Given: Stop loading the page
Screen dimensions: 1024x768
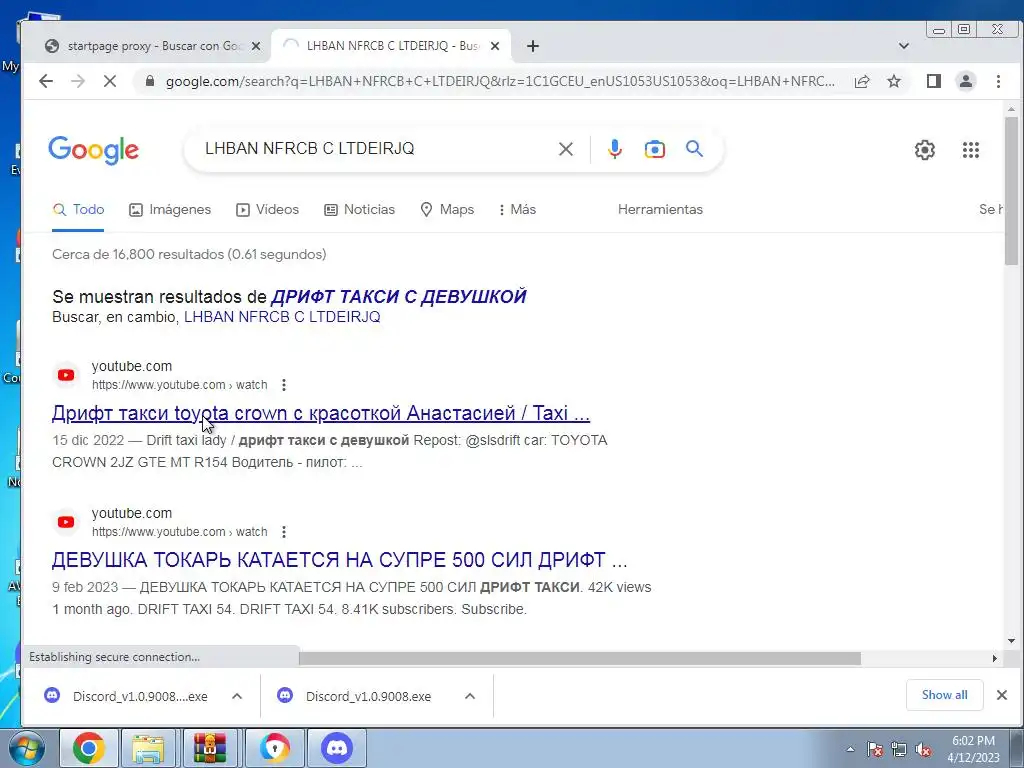Looking at the screenshot, I should (110, 81).
